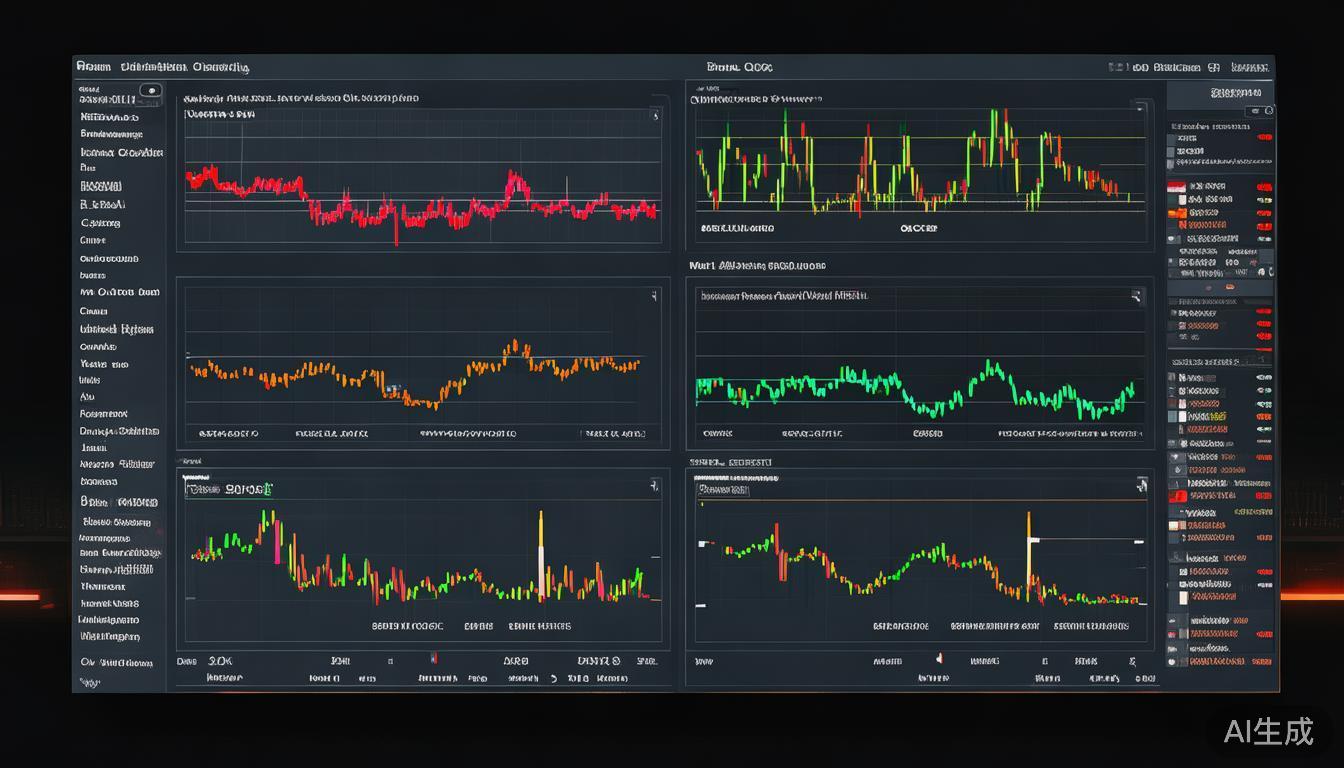Click the top-right multicolor chart's corner icon
The width and height of the screenshot is (1344, 768).
pos(1138,107)
